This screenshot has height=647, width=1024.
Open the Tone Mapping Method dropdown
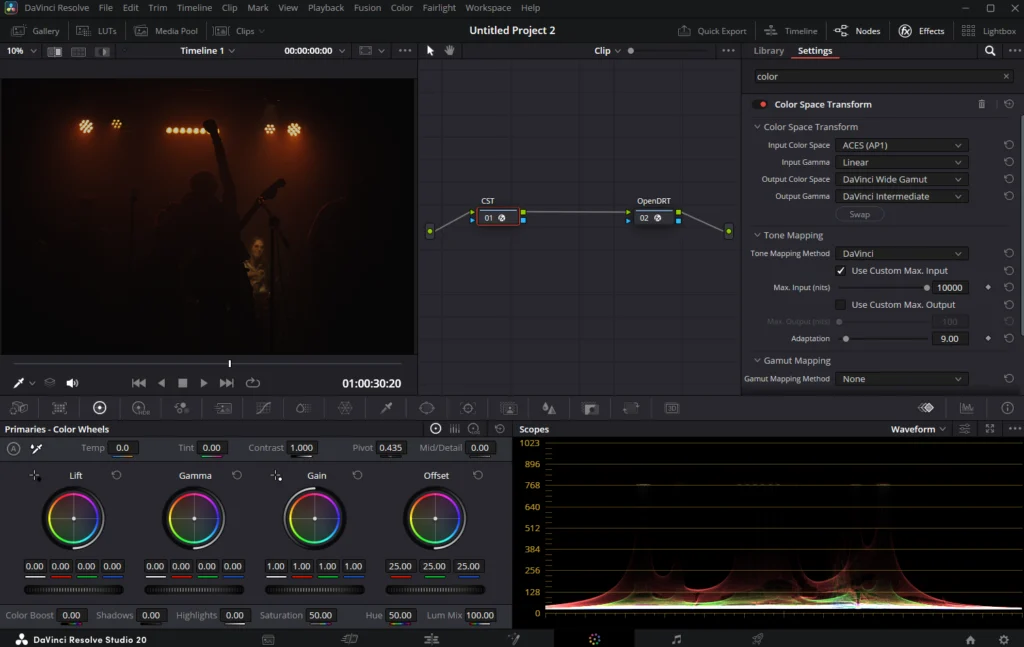[901, 254]
